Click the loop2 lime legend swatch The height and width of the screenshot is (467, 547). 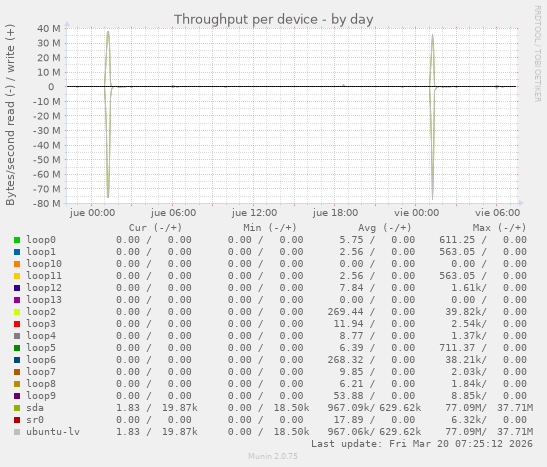(17, 312)
